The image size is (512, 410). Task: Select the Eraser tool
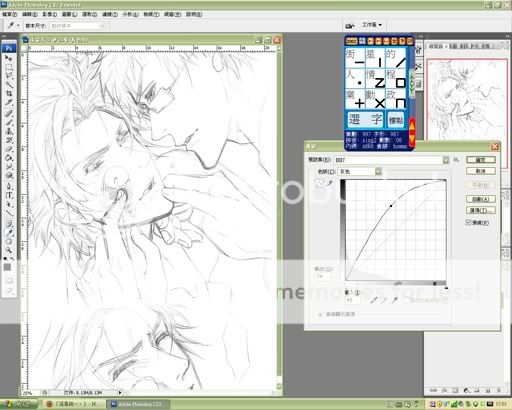tap(9, 149)
